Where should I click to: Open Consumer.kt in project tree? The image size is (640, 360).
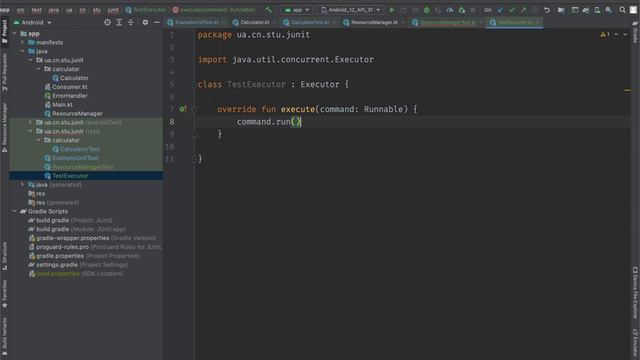point(66,87)
